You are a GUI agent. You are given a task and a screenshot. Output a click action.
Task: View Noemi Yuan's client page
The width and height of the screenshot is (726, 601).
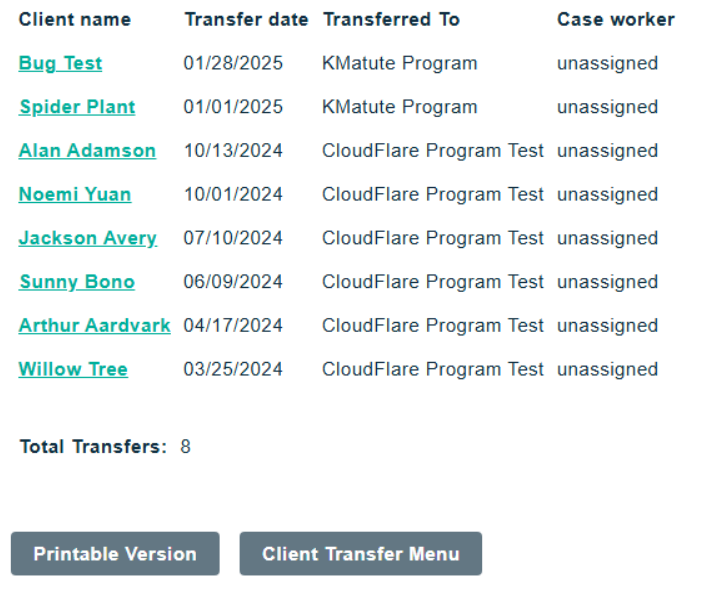[75, 194]
